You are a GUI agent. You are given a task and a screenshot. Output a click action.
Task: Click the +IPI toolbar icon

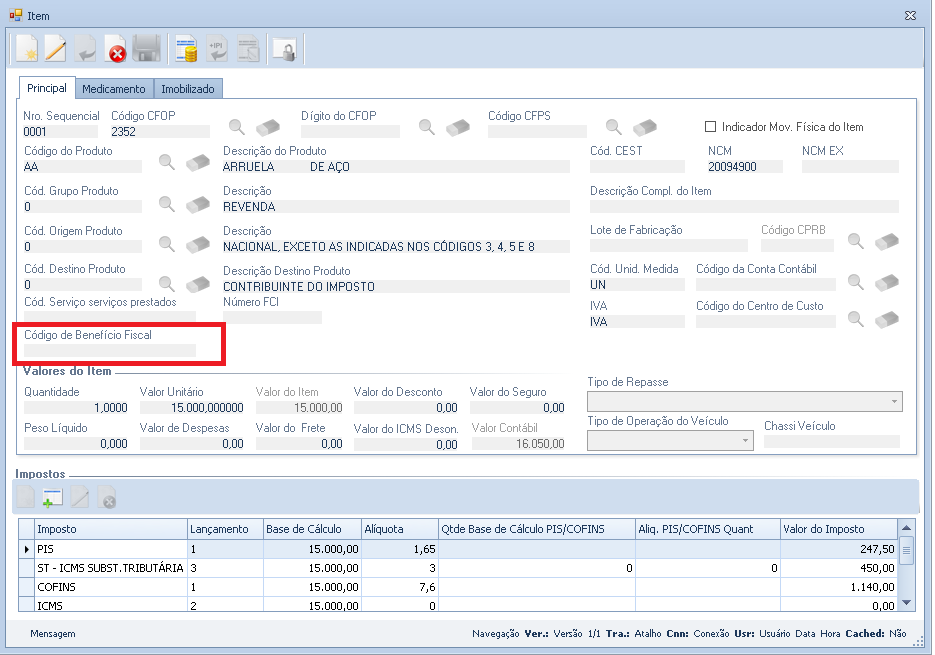216,48
